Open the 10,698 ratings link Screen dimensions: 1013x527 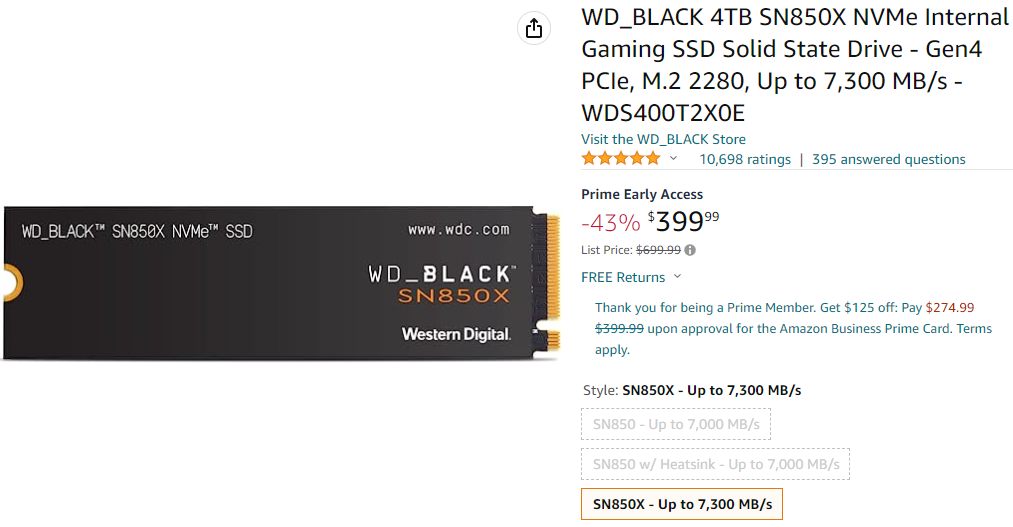point(745,159)
